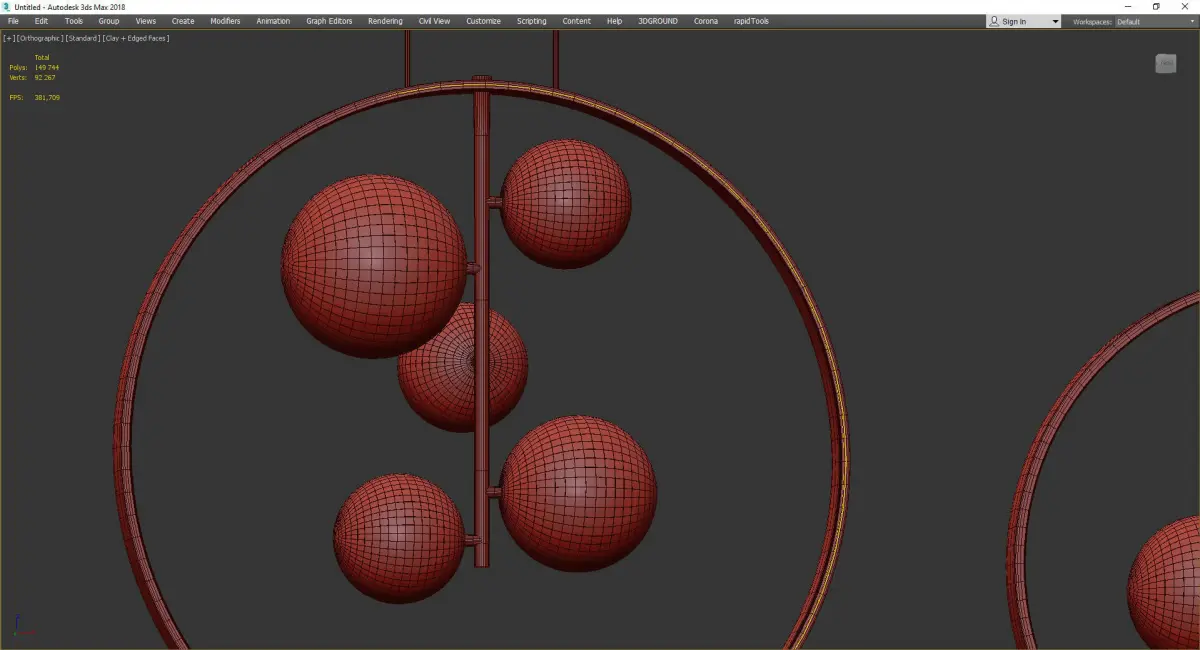This screenshot has height=650, width=1200.
Task: Click the world axis tripod in the viewport
Action: (x=24, y=625)
